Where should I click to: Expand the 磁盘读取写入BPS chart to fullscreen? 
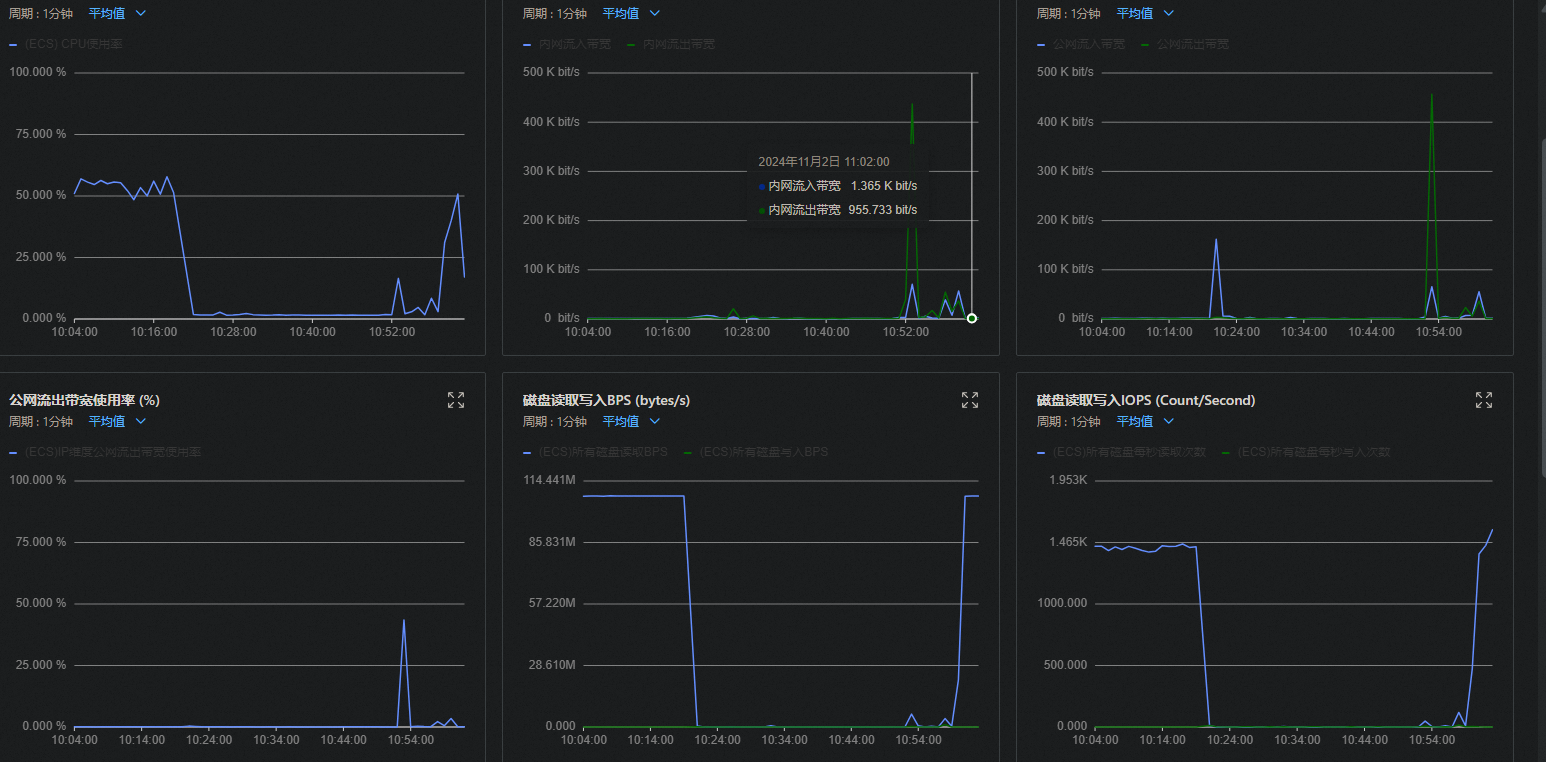coord(970,400)
